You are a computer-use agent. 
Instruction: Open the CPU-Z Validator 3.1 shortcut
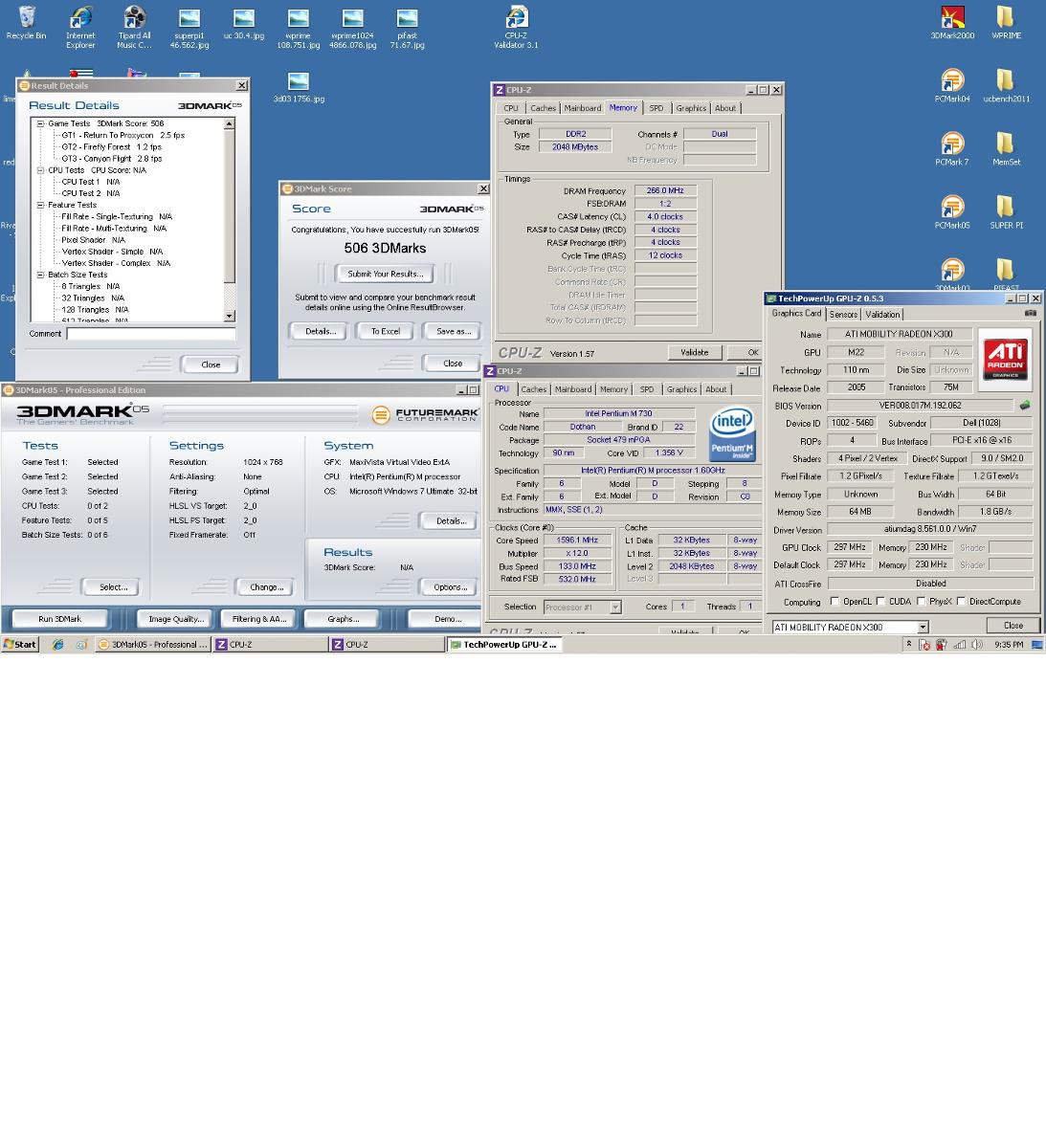[x=516, y=27]
